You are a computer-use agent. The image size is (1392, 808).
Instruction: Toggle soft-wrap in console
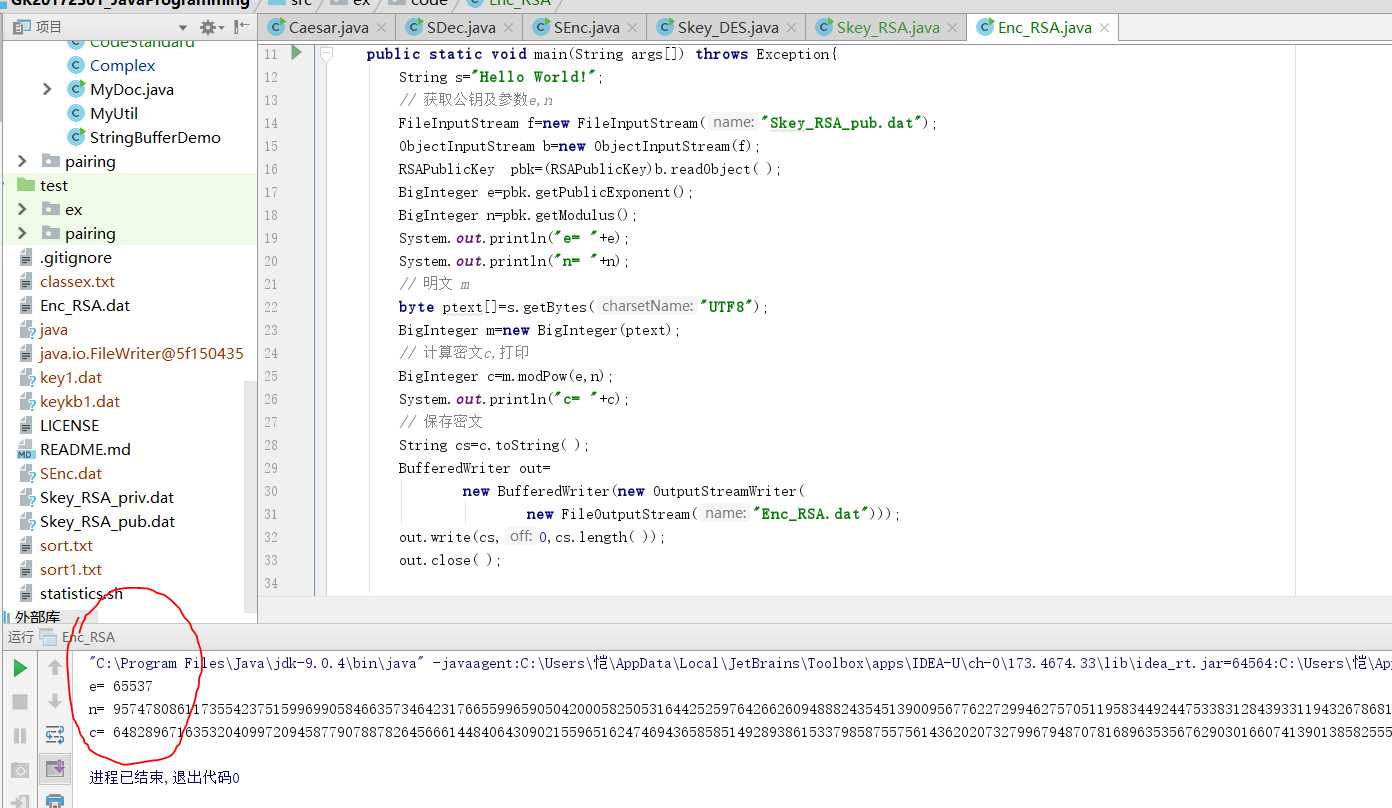coord(55,736)
